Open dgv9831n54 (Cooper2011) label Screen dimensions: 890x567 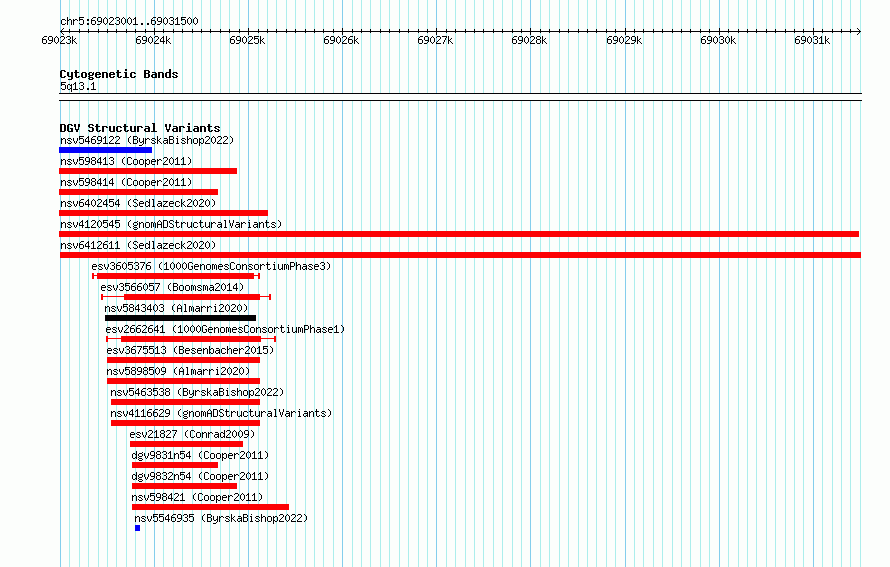click(x=200, y=455)
